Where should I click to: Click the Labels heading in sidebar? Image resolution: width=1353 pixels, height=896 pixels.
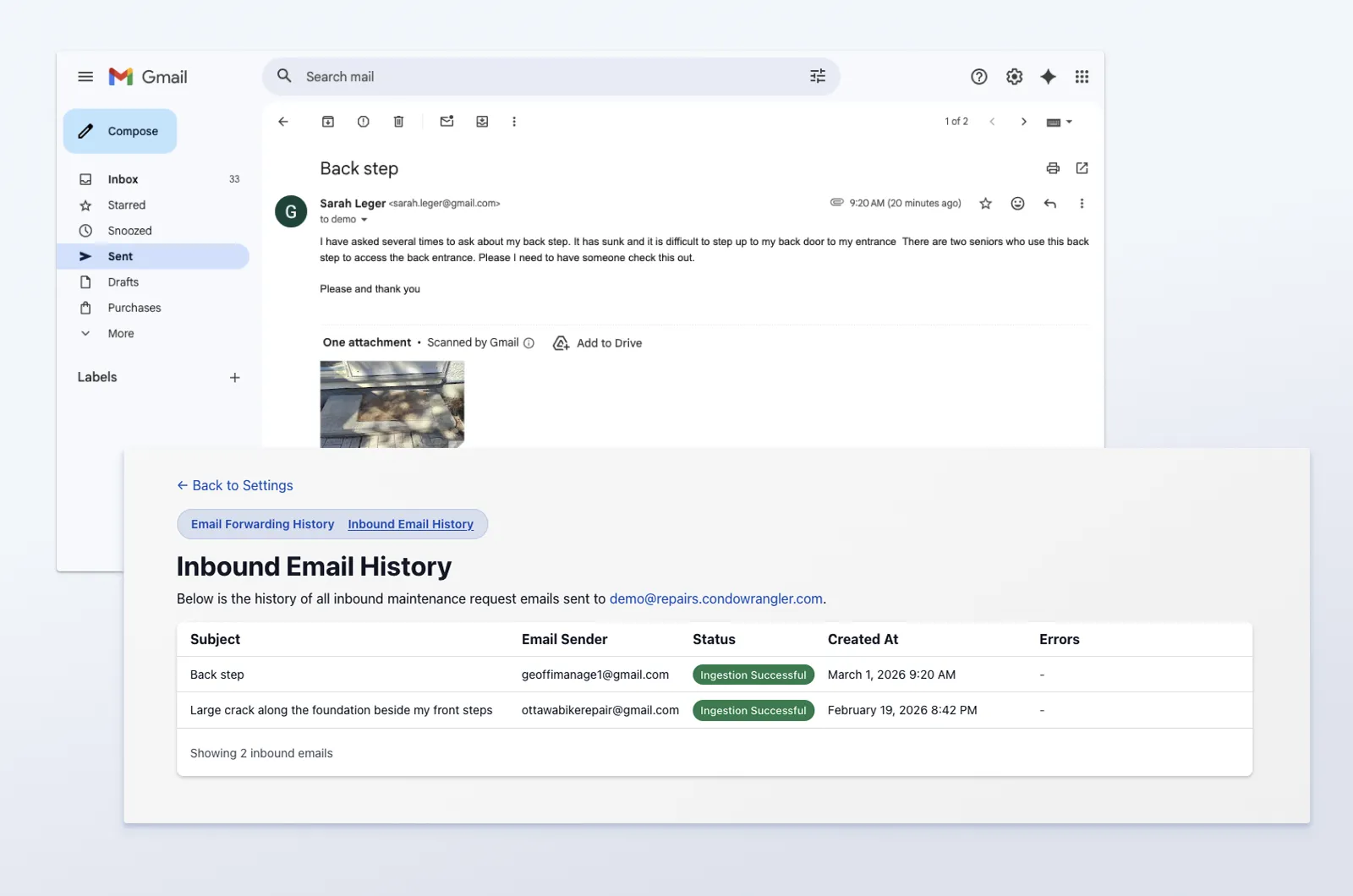click(97, 377)
